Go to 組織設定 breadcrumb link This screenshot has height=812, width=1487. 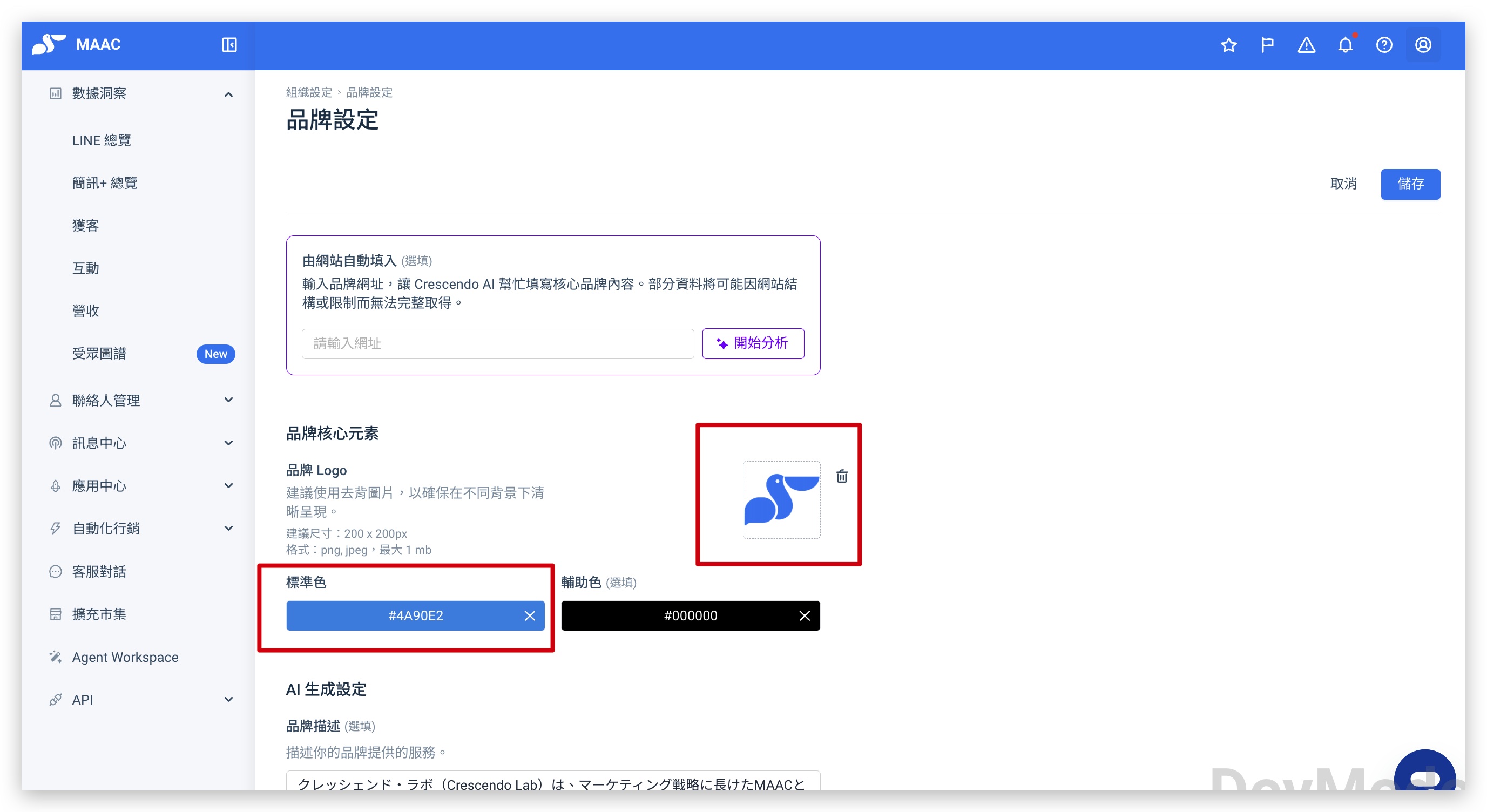[x=309, y=92]
